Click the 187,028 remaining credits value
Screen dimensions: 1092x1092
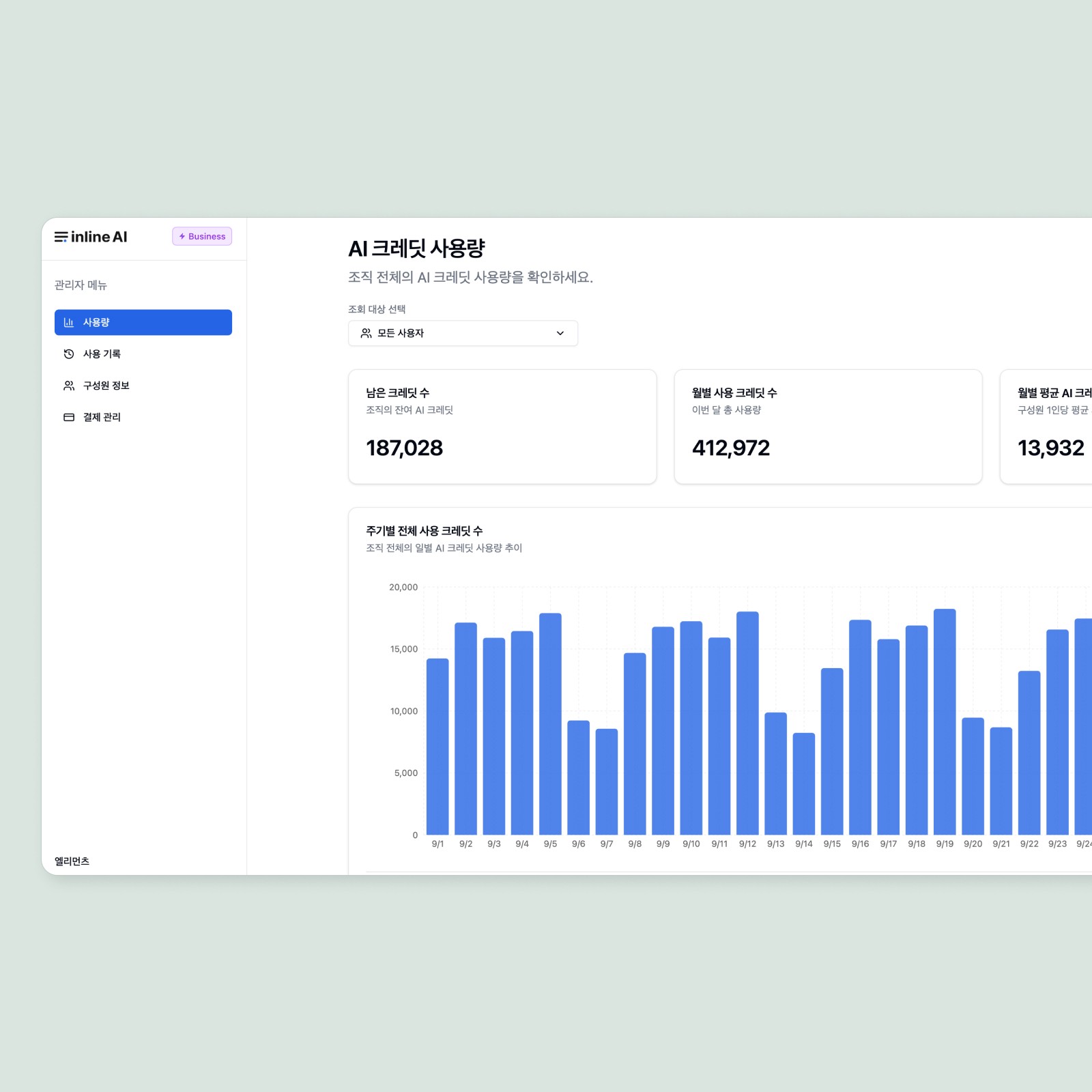[x=404, y=448]
